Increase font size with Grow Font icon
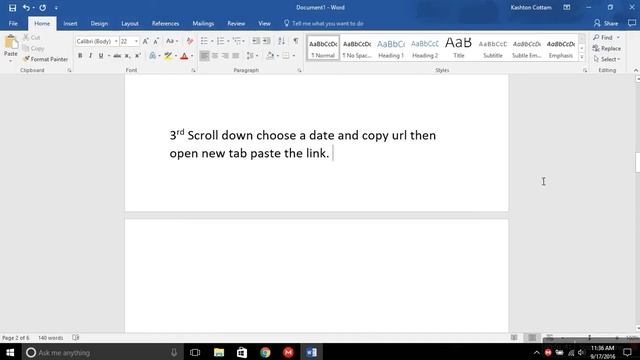640x360 pixels. point(145,41)
